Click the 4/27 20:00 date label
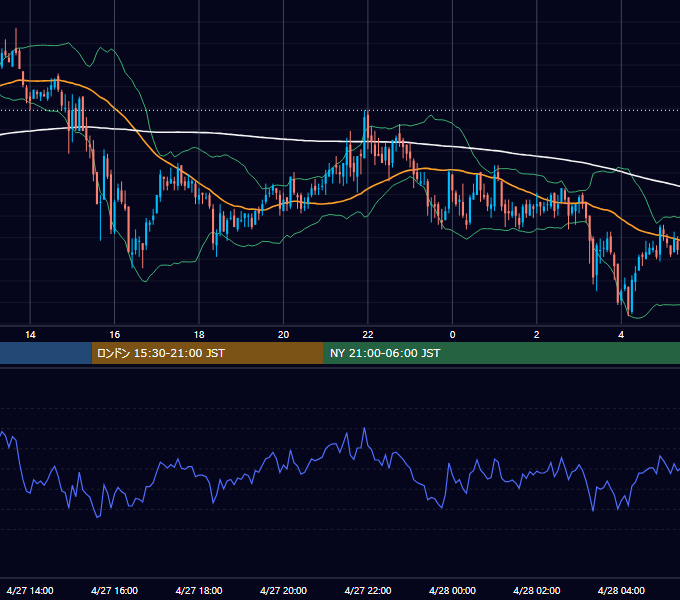 [x=283, y=590]
